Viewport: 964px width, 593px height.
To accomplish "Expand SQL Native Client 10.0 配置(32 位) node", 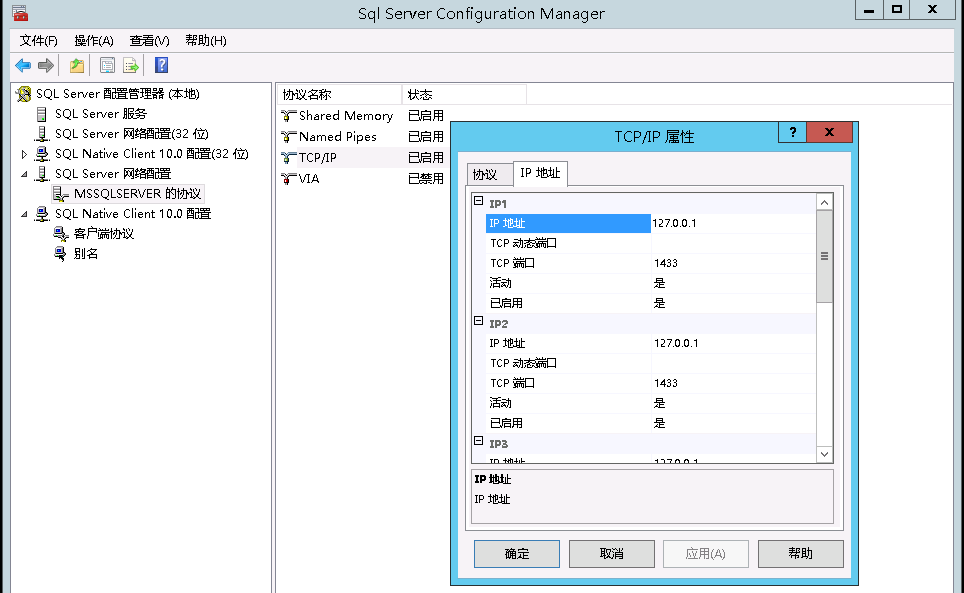I will (24, 154).
